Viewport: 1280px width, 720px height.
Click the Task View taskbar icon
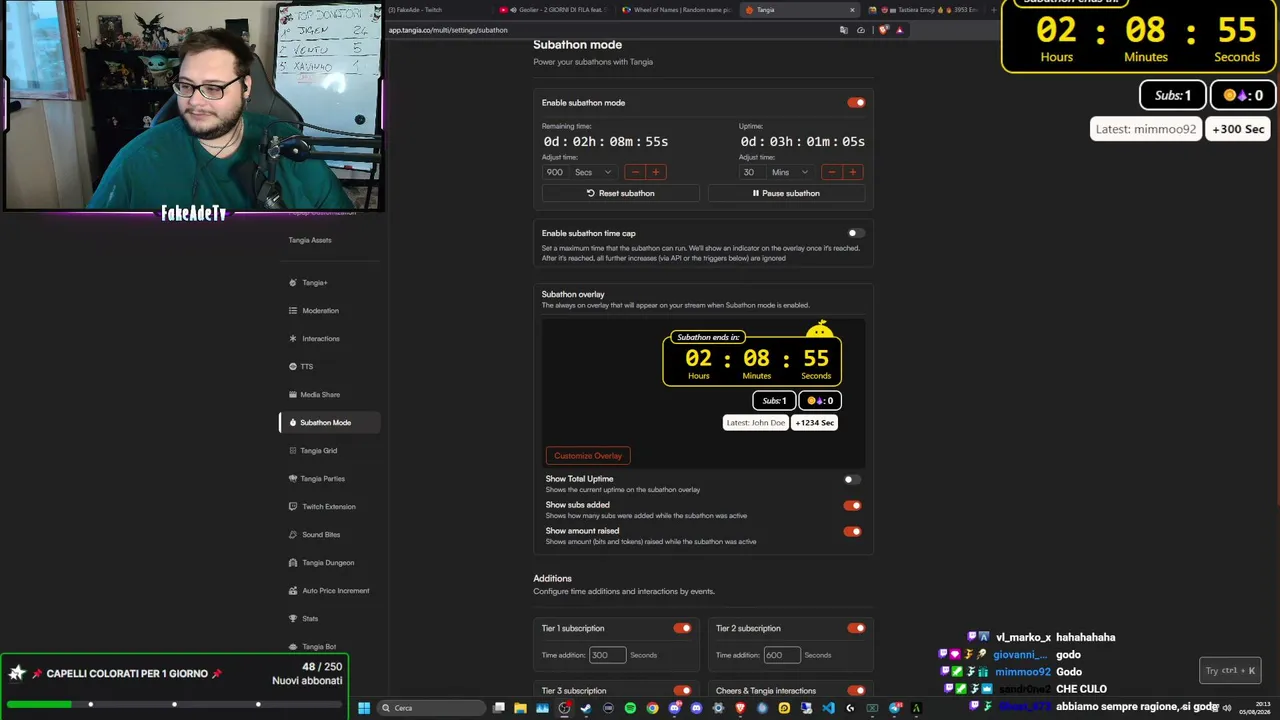498,708
